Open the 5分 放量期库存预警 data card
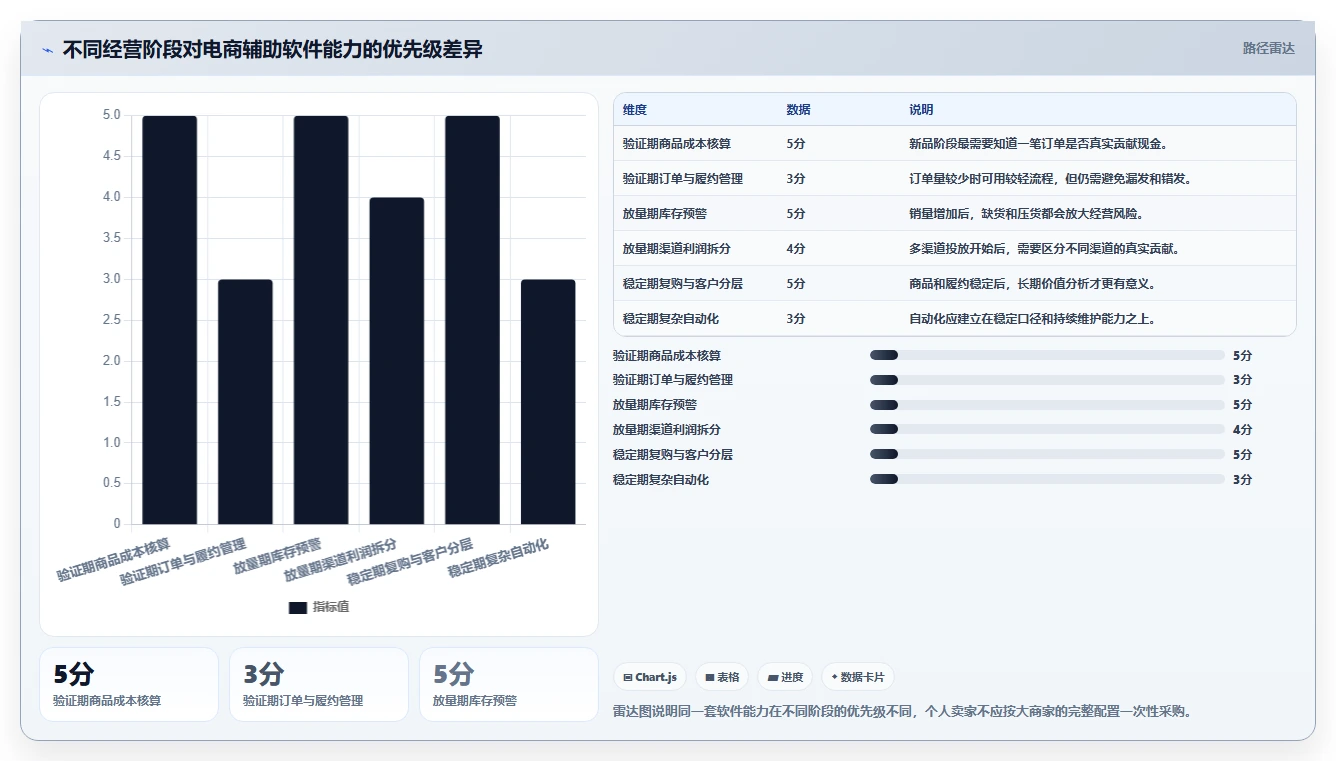Image resolution: width=1336 pixels, height=761 pixels. click(509, 684)
